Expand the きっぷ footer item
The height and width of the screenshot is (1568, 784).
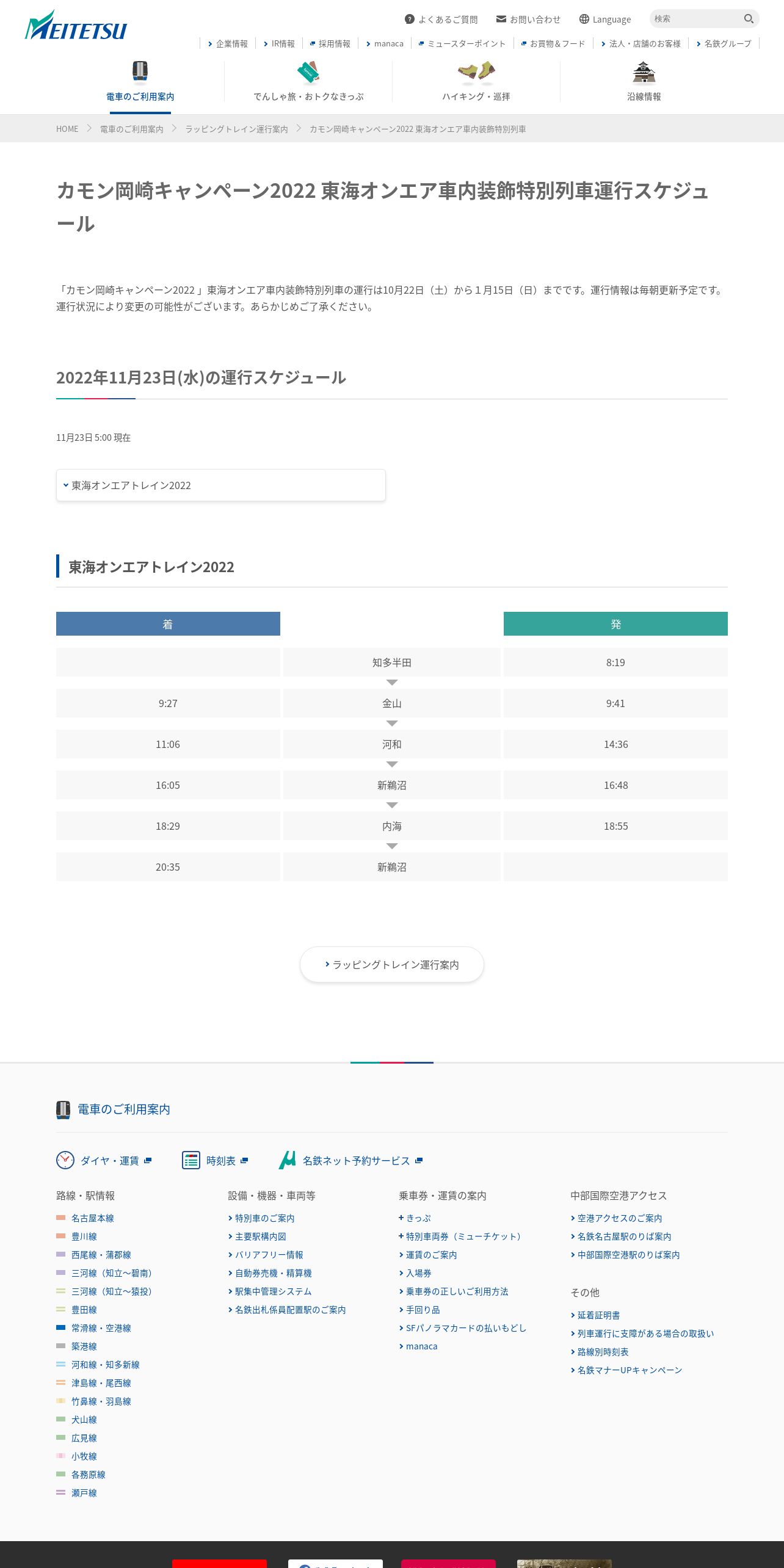pos(415,1218)
